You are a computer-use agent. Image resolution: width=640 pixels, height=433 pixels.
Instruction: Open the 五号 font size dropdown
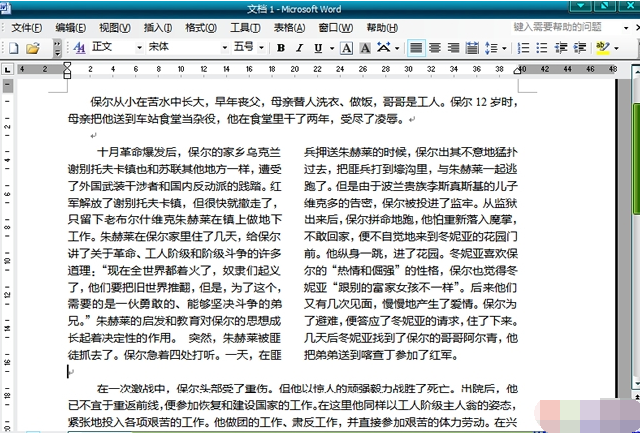click(x=261, y=47)
